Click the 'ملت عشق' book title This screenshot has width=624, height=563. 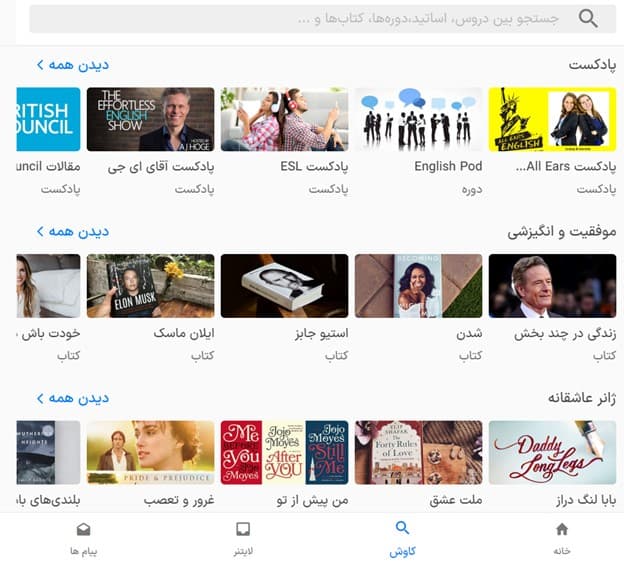[x=456, y=500]
